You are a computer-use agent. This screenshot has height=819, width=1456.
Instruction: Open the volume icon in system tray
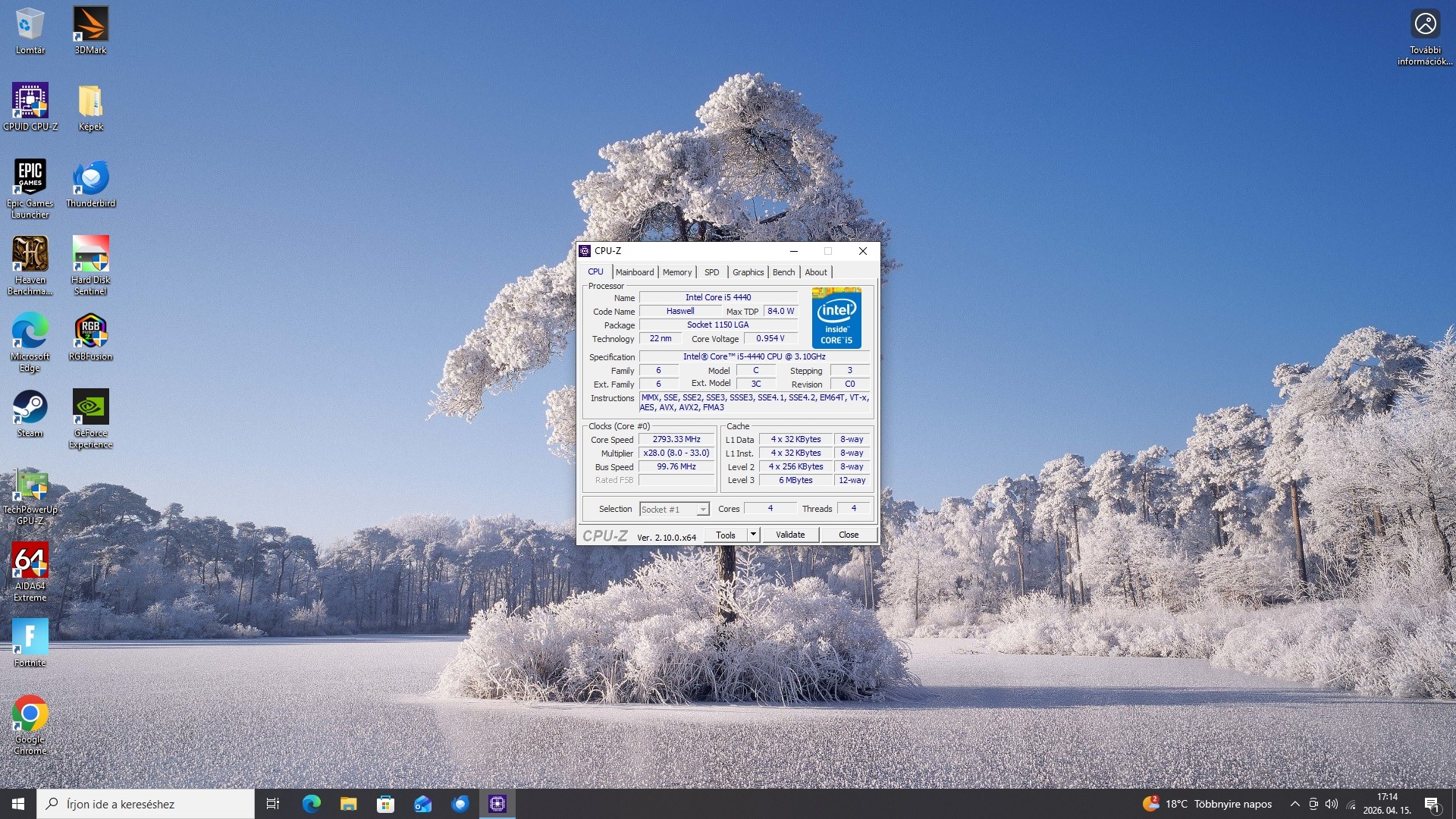pyautogui.click(x=1332, y=804)
